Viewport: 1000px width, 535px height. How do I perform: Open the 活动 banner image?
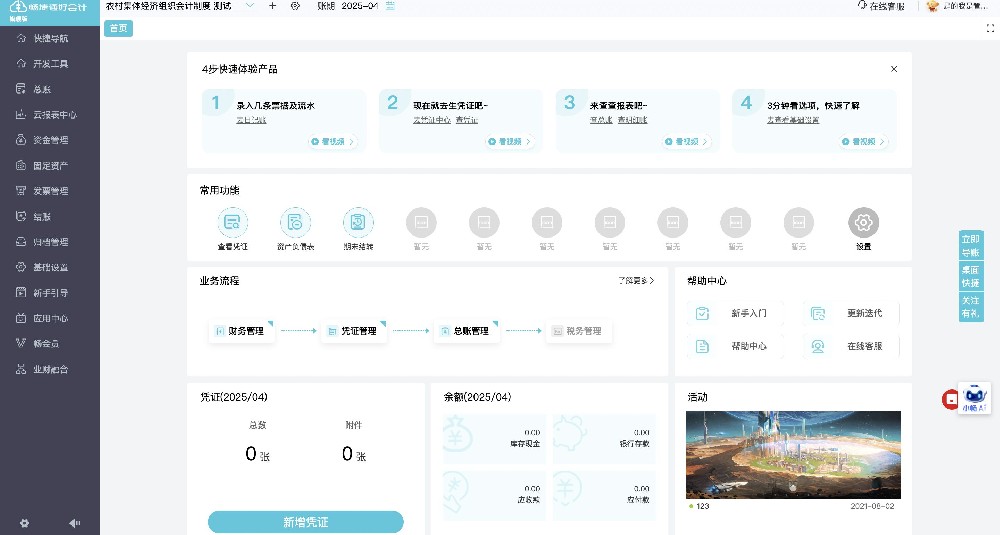[x=793, y=455]
